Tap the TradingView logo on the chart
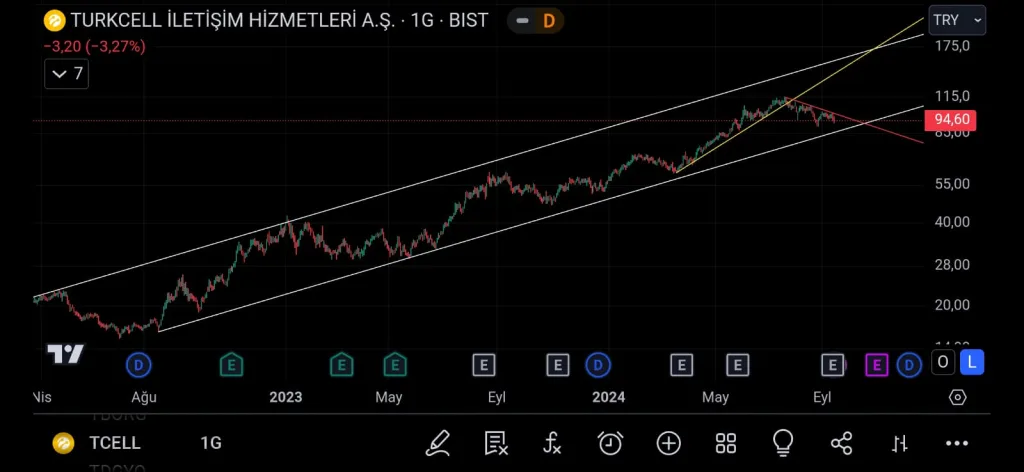This screenshot has width=1024, height=472. click(65, 354)
